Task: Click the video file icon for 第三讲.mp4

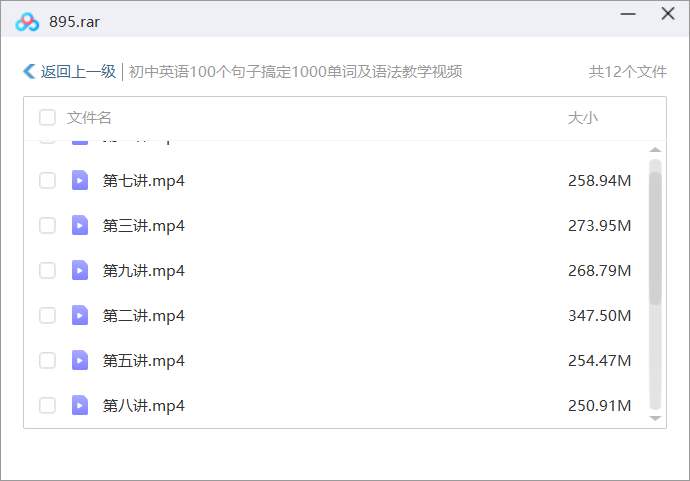Action: 80,225
